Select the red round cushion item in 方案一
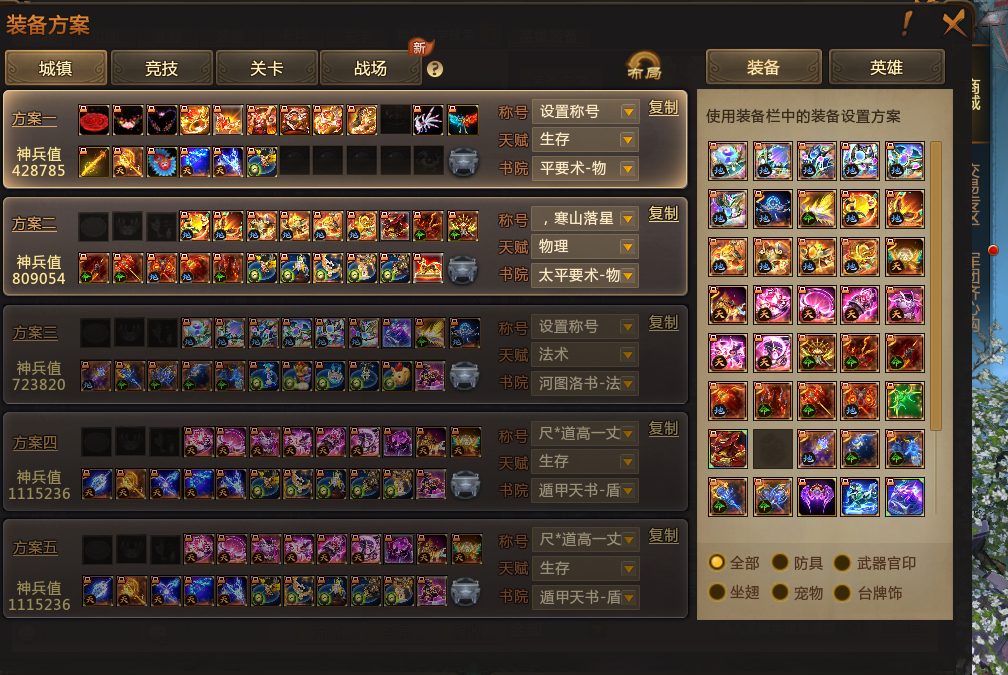 point(94,120)
